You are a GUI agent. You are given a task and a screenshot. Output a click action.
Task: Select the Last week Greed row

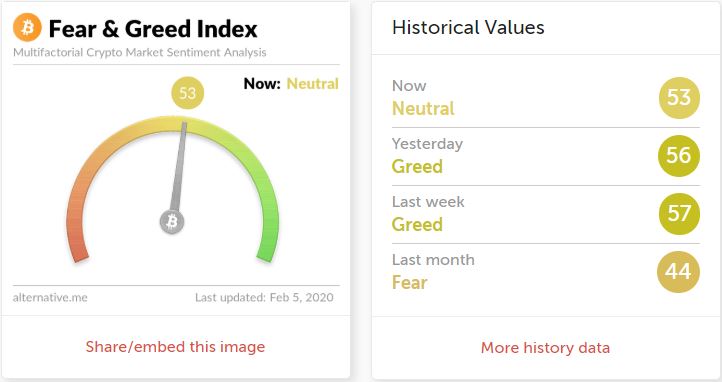546,214
